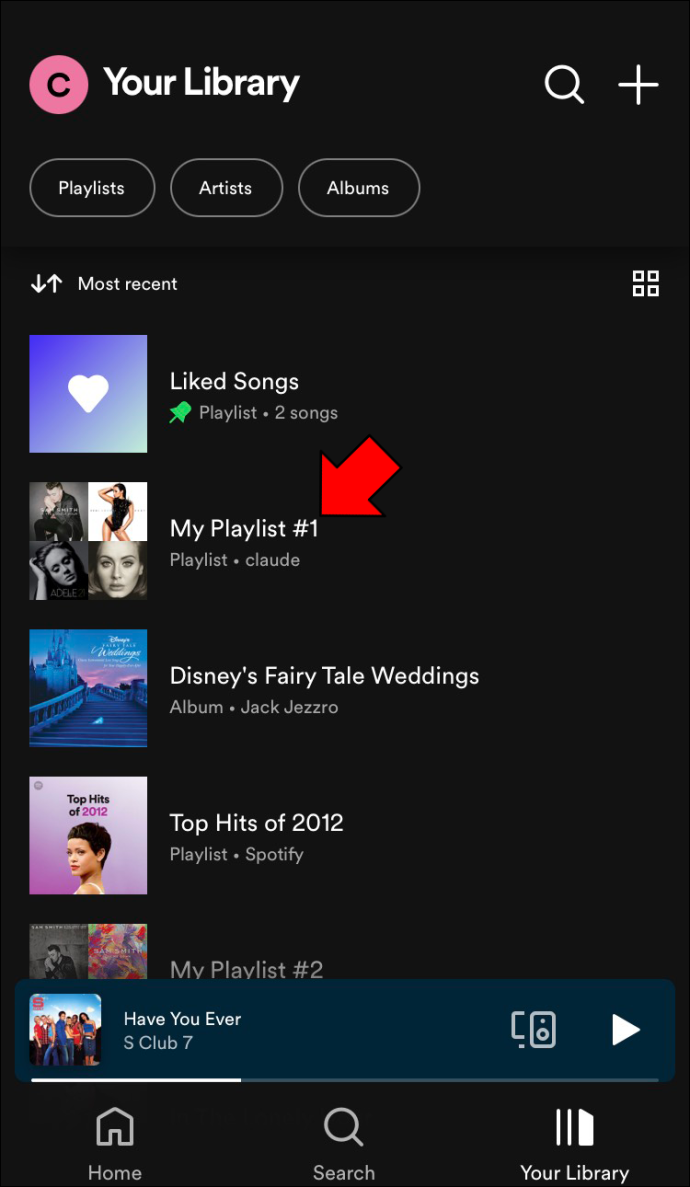The width and height of the screenshot is (690, 1187).
Task: Tap the library search magnifier icon
Action: click(564, 84)
